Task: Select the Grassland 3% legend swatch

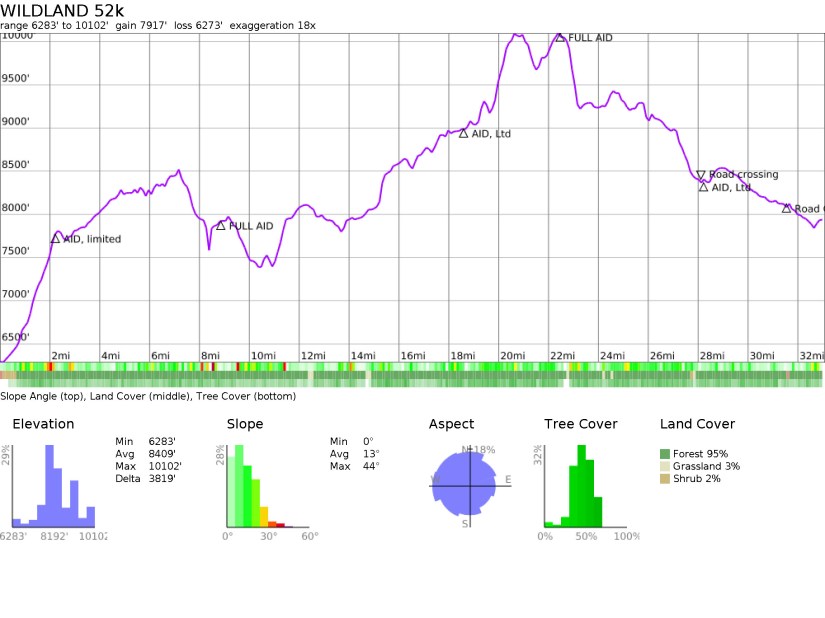Action: 666,466
